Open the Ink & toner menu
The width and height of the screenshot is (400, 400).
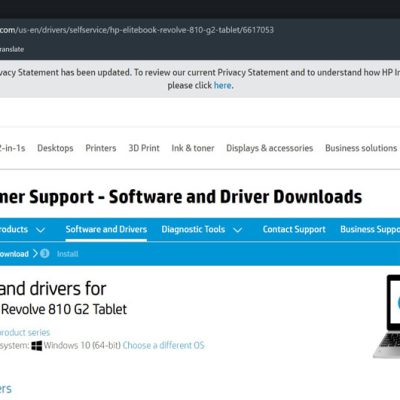pos(193,148)
